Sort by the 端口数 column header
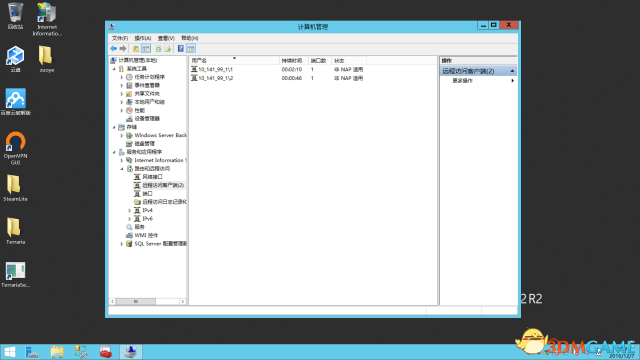 tap(320, 60)
